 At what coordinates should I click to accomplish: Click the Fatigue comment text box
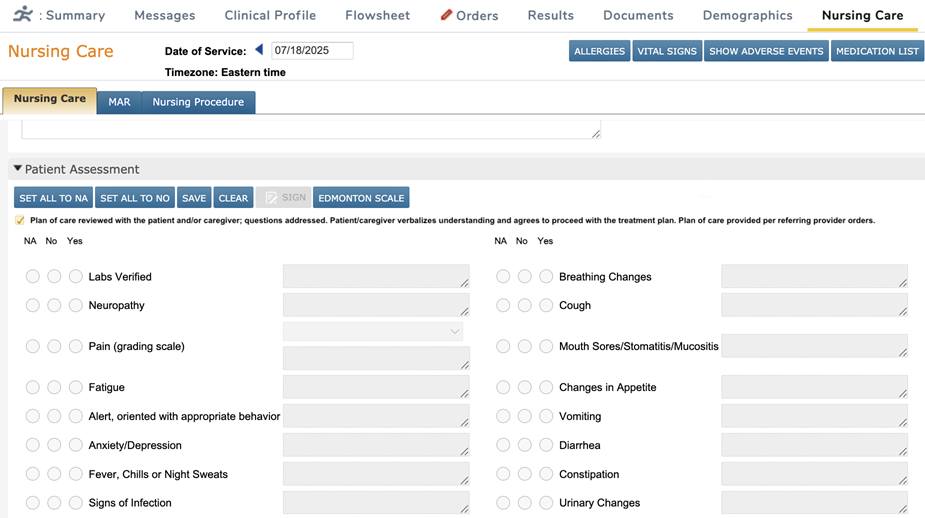[x=376, y=387]
